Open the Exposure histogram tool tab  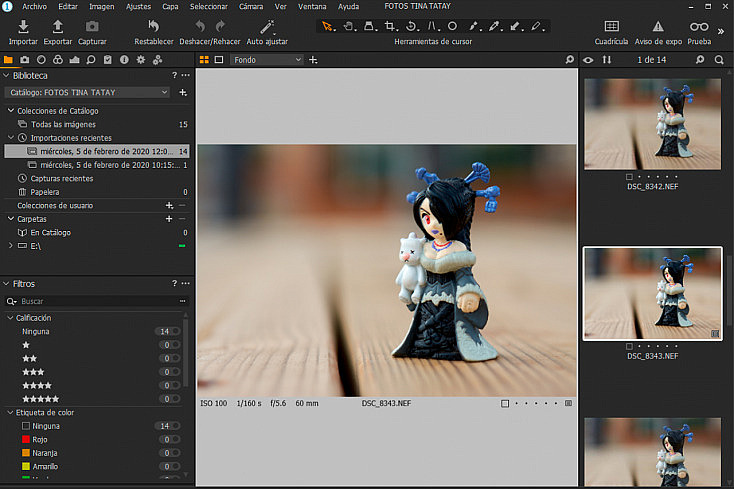tap(74, 59)
